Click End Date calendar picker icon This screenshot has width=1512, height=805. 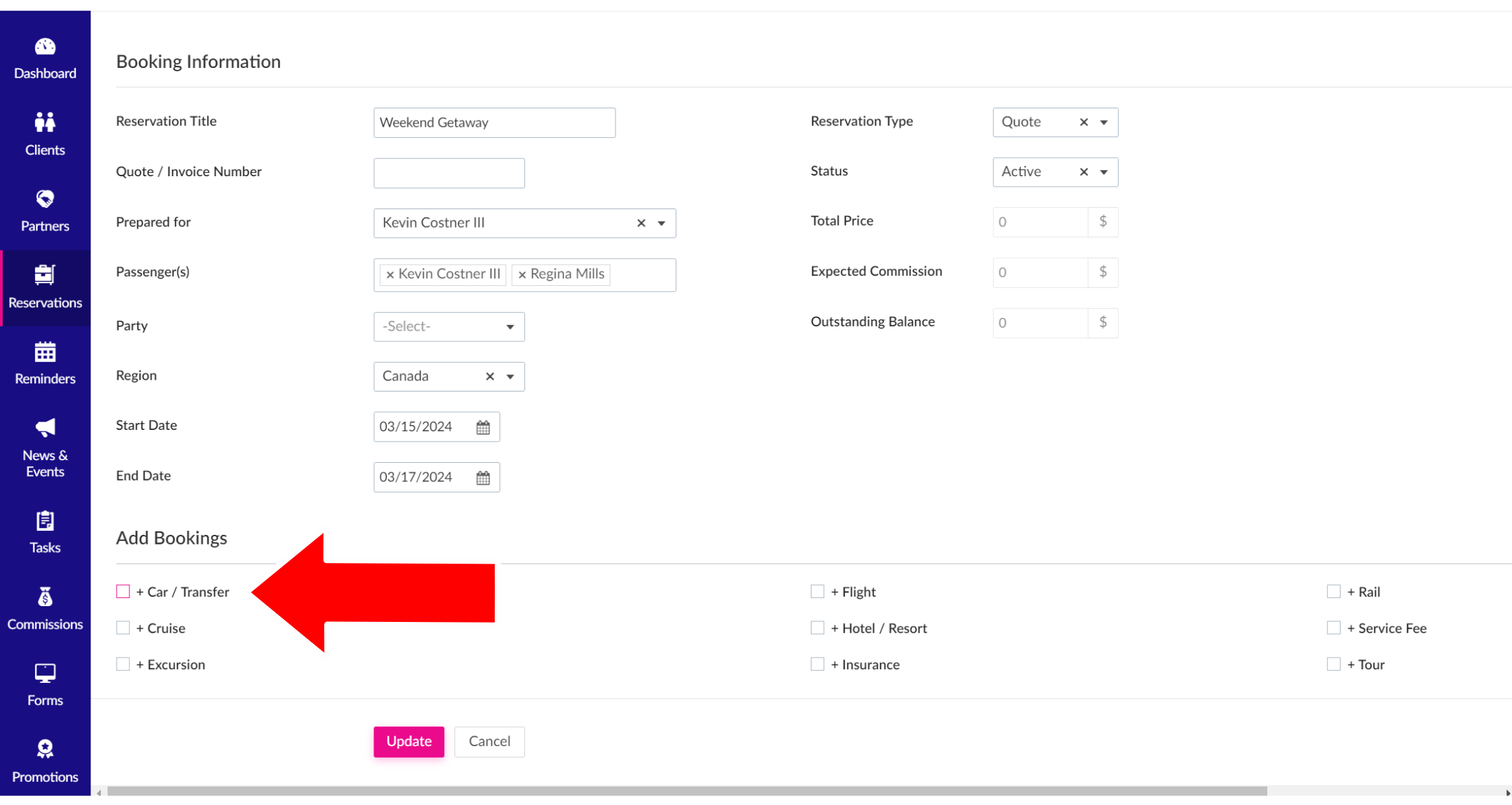pos(483,477)
